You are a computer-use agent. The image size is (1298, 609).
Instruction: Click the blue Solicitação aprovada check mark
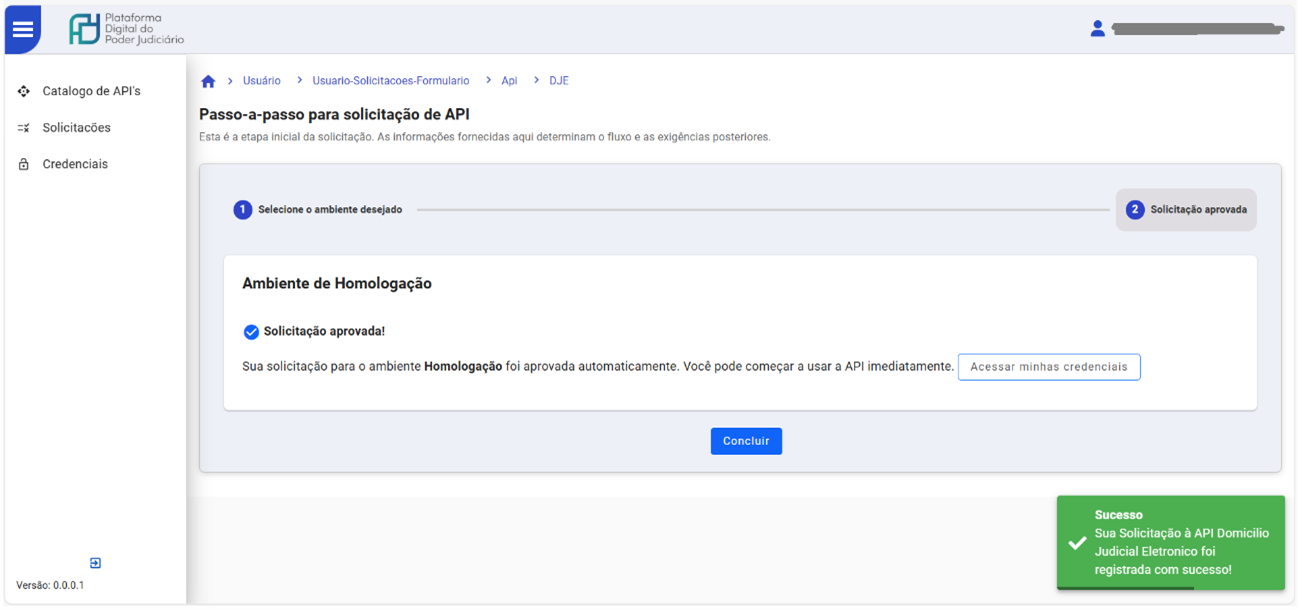pos(249,330)
